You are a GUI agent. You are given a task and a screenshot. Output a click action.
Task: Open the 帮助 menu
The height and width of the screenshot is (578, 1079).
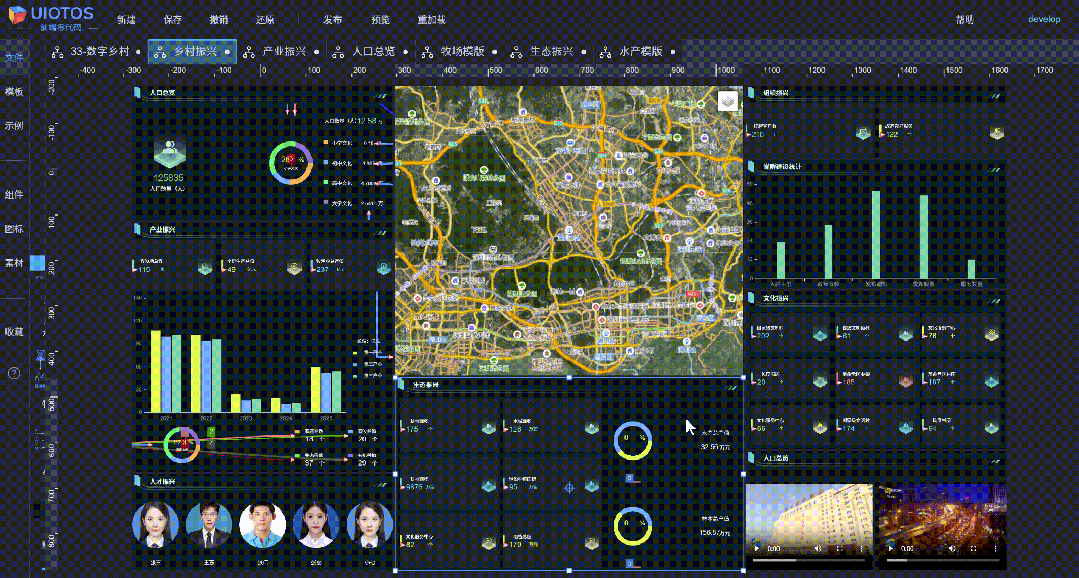pyautogui.click(x=965, y=19)
